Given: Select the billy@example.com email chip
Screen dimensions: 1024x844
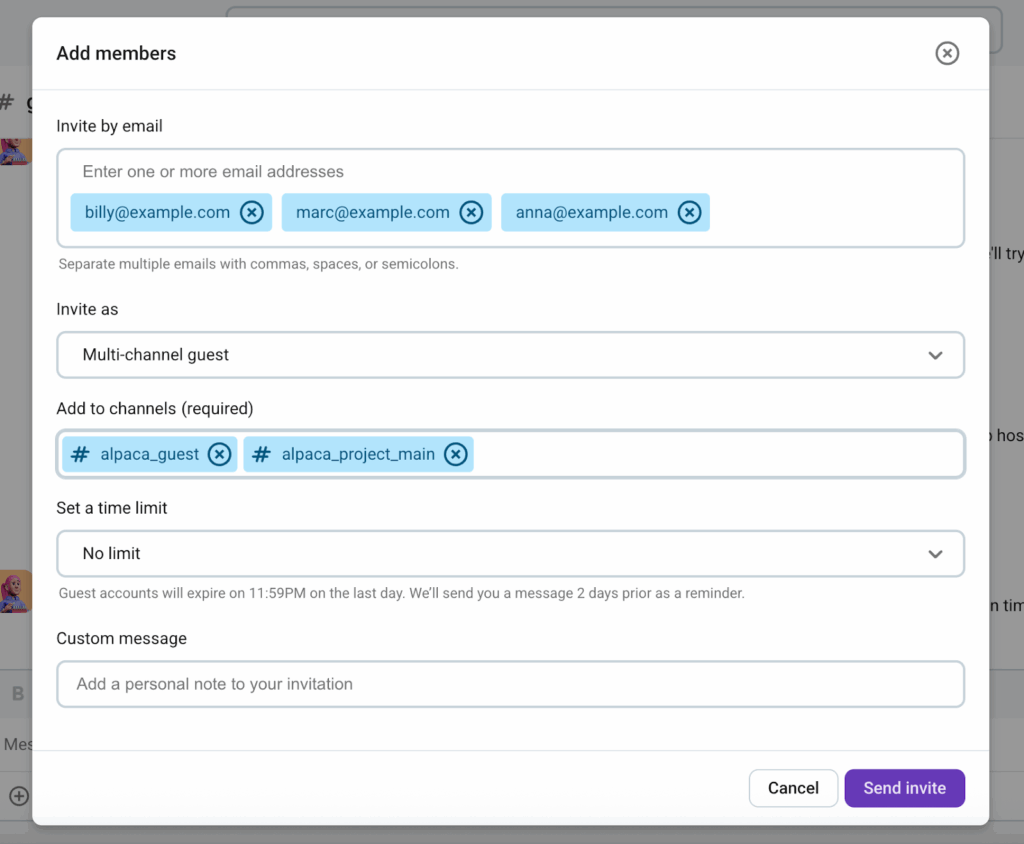Looking at the screenshot, I should [x=157, y=212].
